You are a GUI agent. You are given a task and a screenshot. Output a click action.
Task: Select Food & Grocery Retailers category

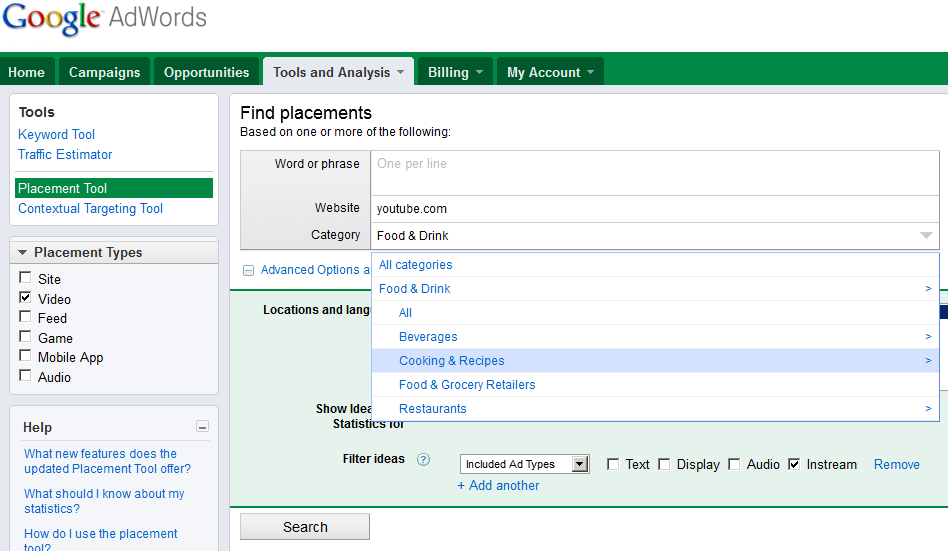[x=467, y=385]
